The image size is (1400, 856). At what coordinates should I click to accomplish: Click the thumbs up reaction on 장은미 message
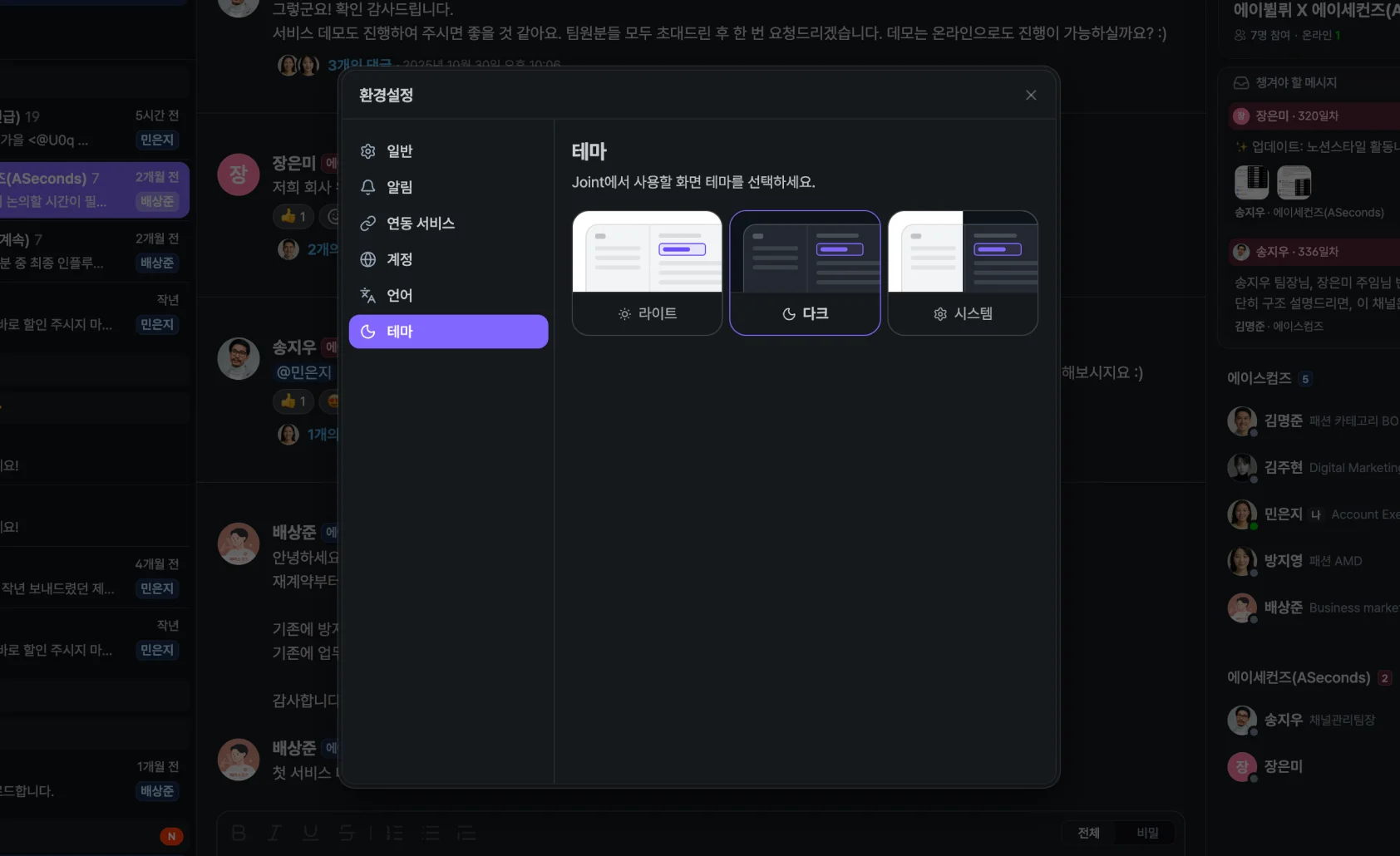[x=293, y=216]
